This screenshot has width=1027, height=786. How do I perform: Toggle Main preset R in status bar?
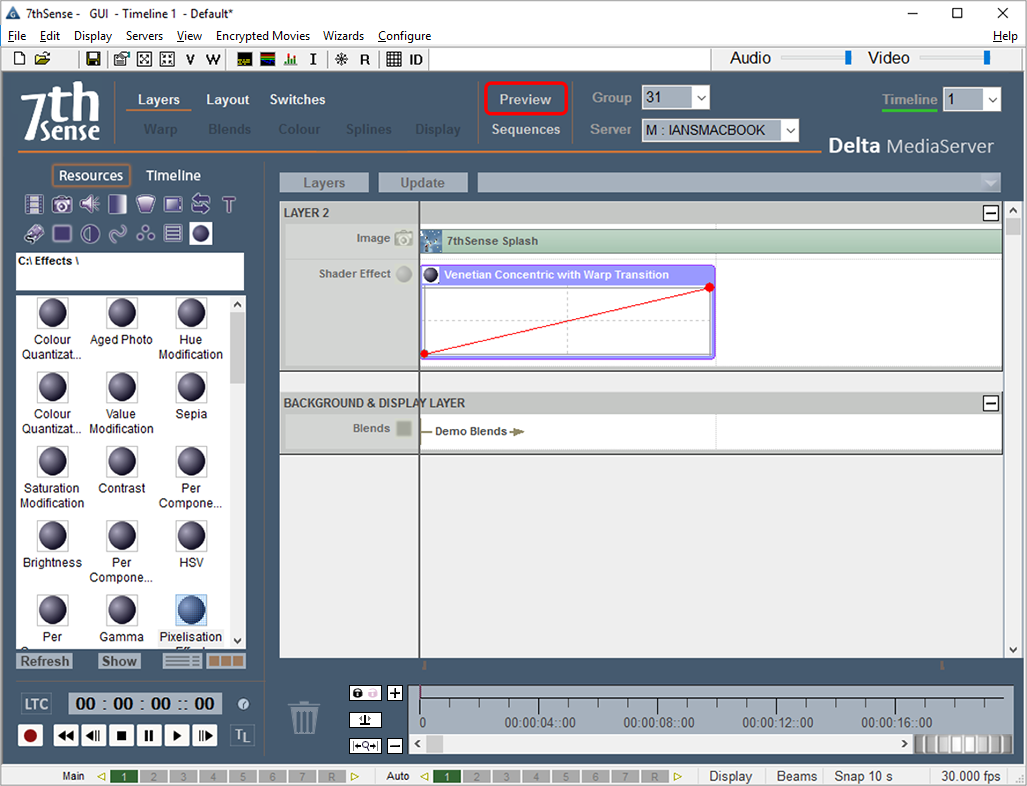tap(331, 776)
